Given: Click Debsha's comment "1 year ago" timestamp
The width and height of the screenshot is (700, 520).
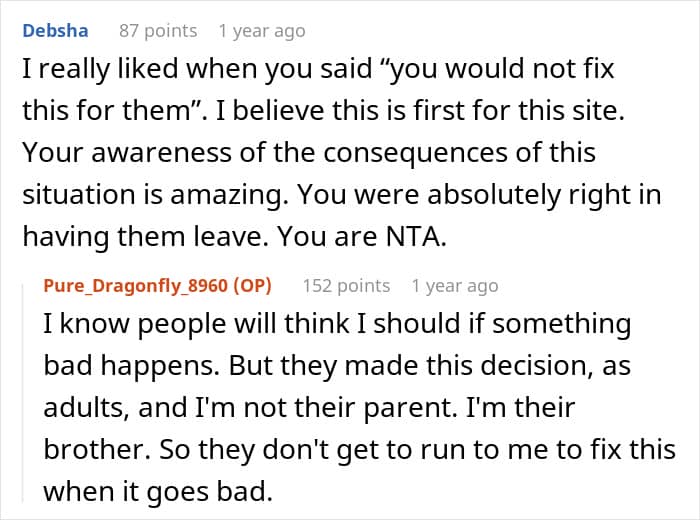Looking at the screenshot, I should tap(261, 31).
